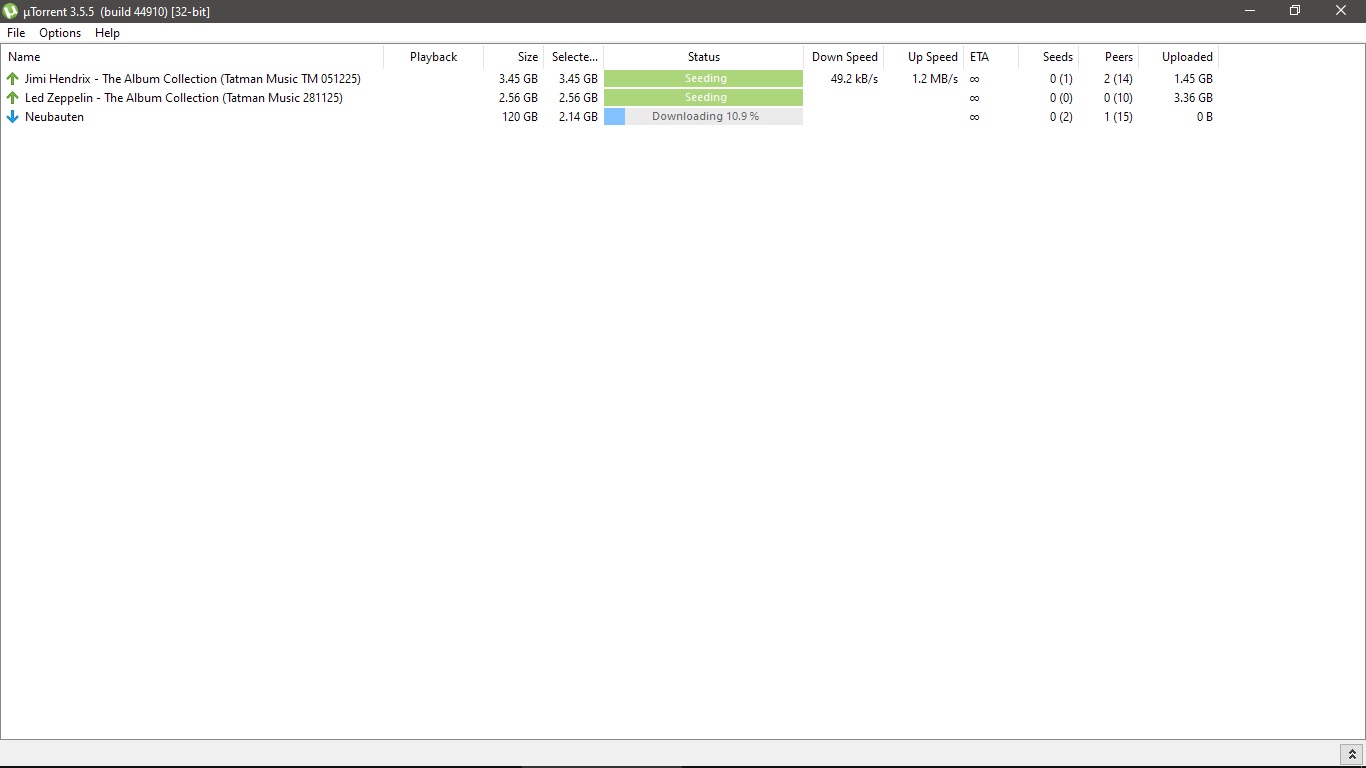Screen dimensions: 1366x768
Task: Open the File menu
Action: click(16, 33)
